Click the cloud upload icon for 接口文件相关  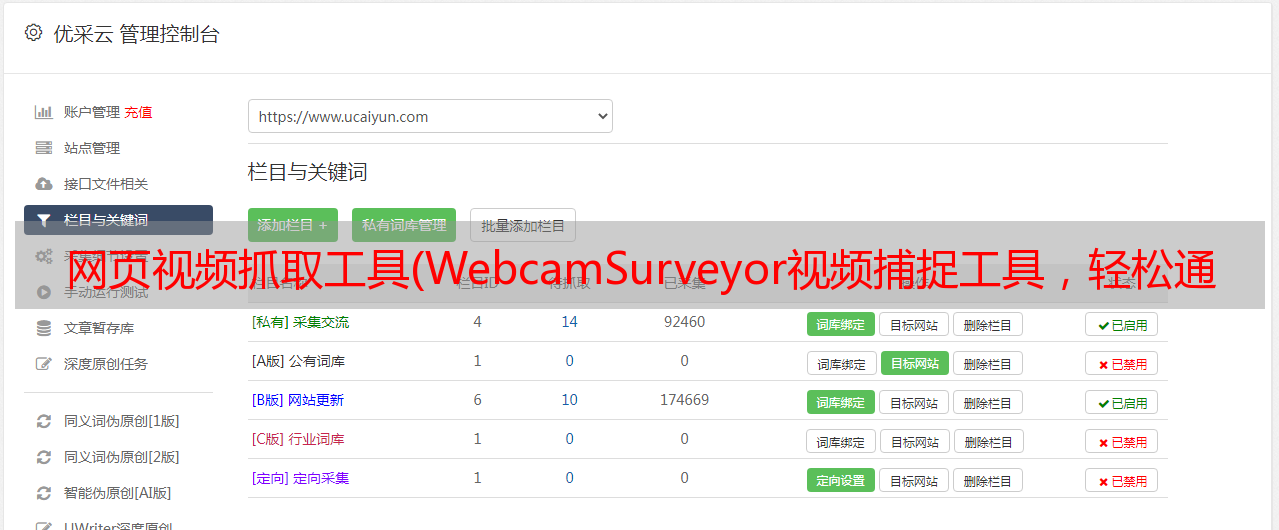[x=43, y=184]
